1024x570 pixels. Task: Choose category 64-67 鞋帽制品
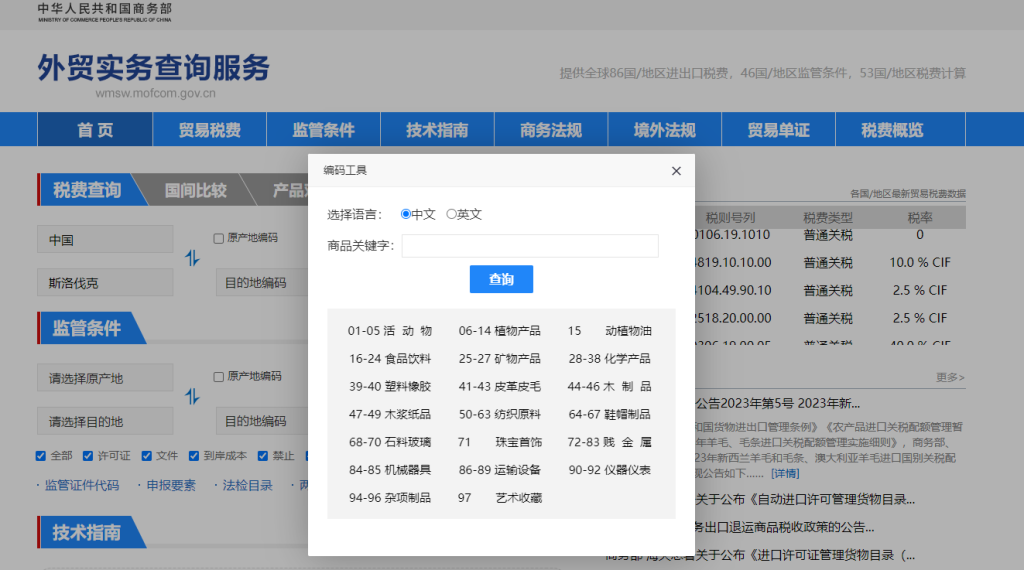click(x=609, y=414)
